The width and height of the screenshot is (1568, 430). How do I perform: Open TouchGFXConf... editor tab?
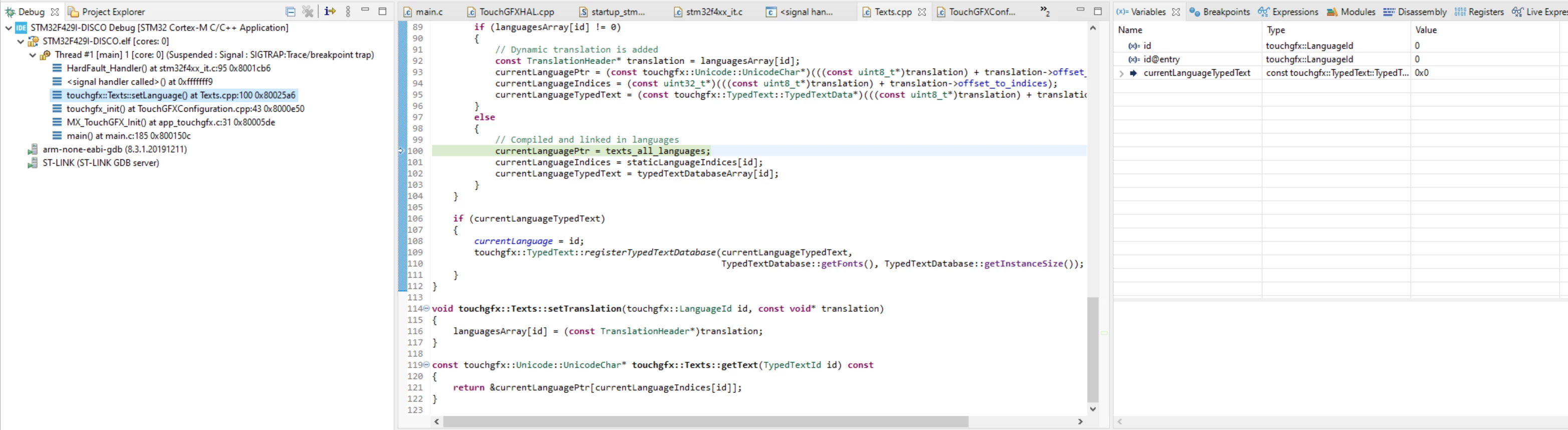(976, 12)
